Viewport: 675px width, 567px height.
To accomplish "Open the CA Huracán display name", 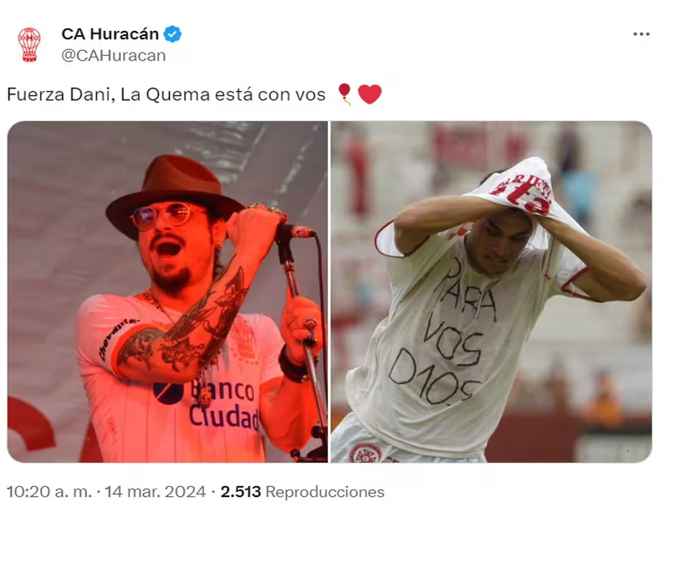I will 110,34.
